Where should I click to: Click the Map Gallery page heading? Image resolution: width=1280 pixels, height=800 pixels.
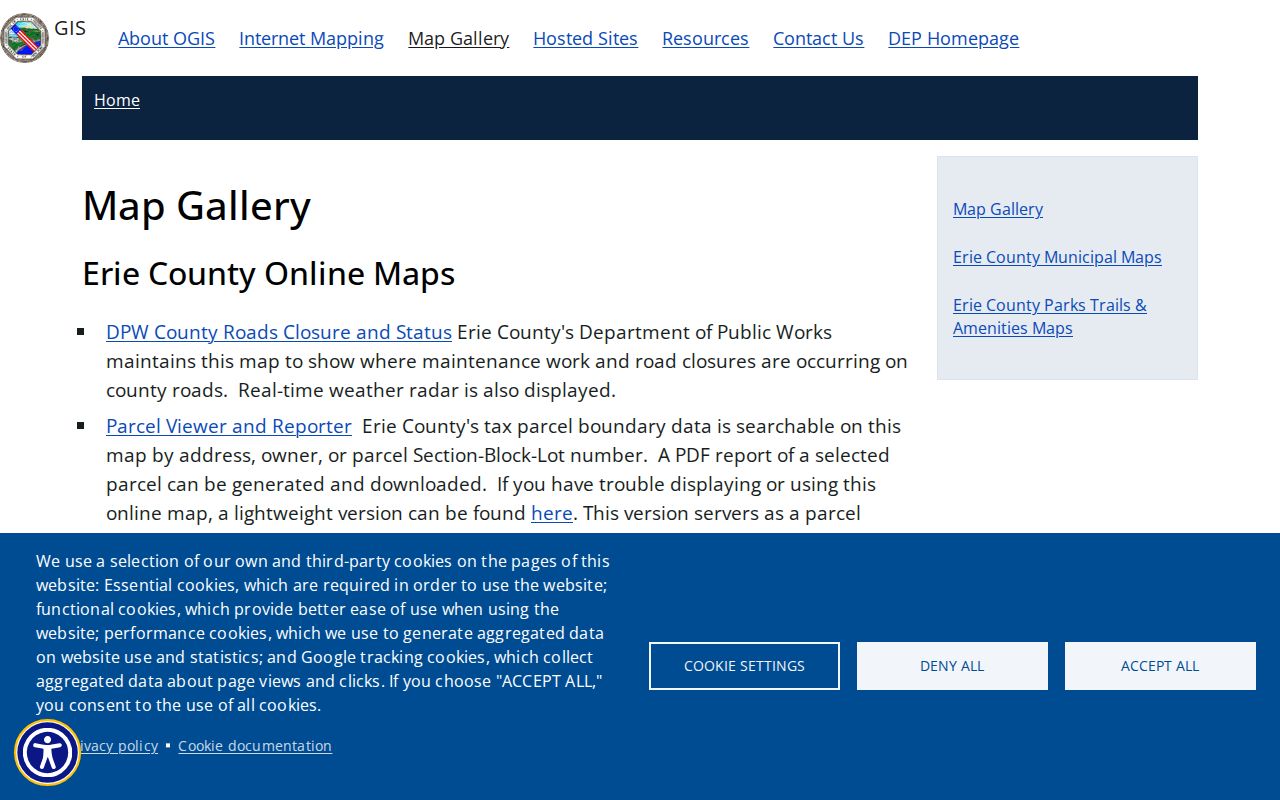click(x=197, y=206)
